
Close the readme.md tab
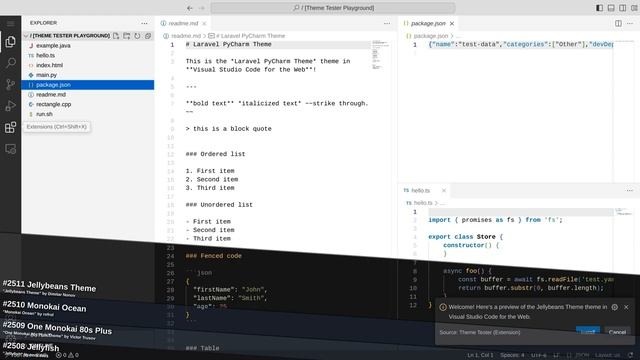coord(204,23)
